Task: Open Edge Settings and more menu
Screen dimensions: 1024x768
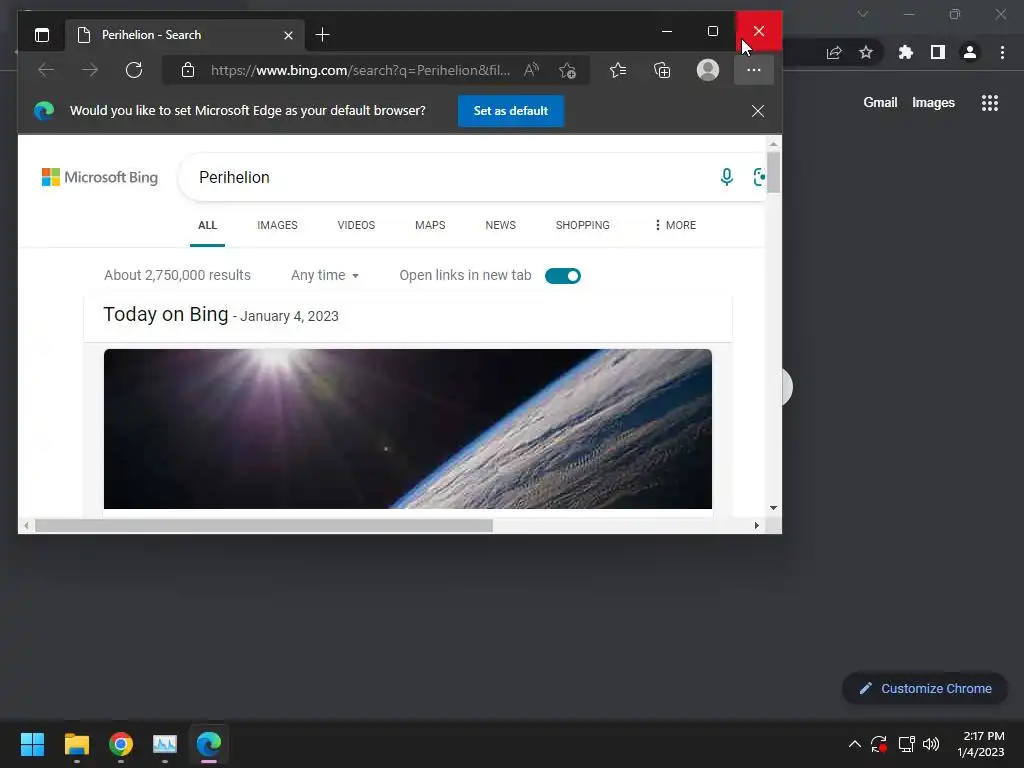Action: (x=754, y=70)
